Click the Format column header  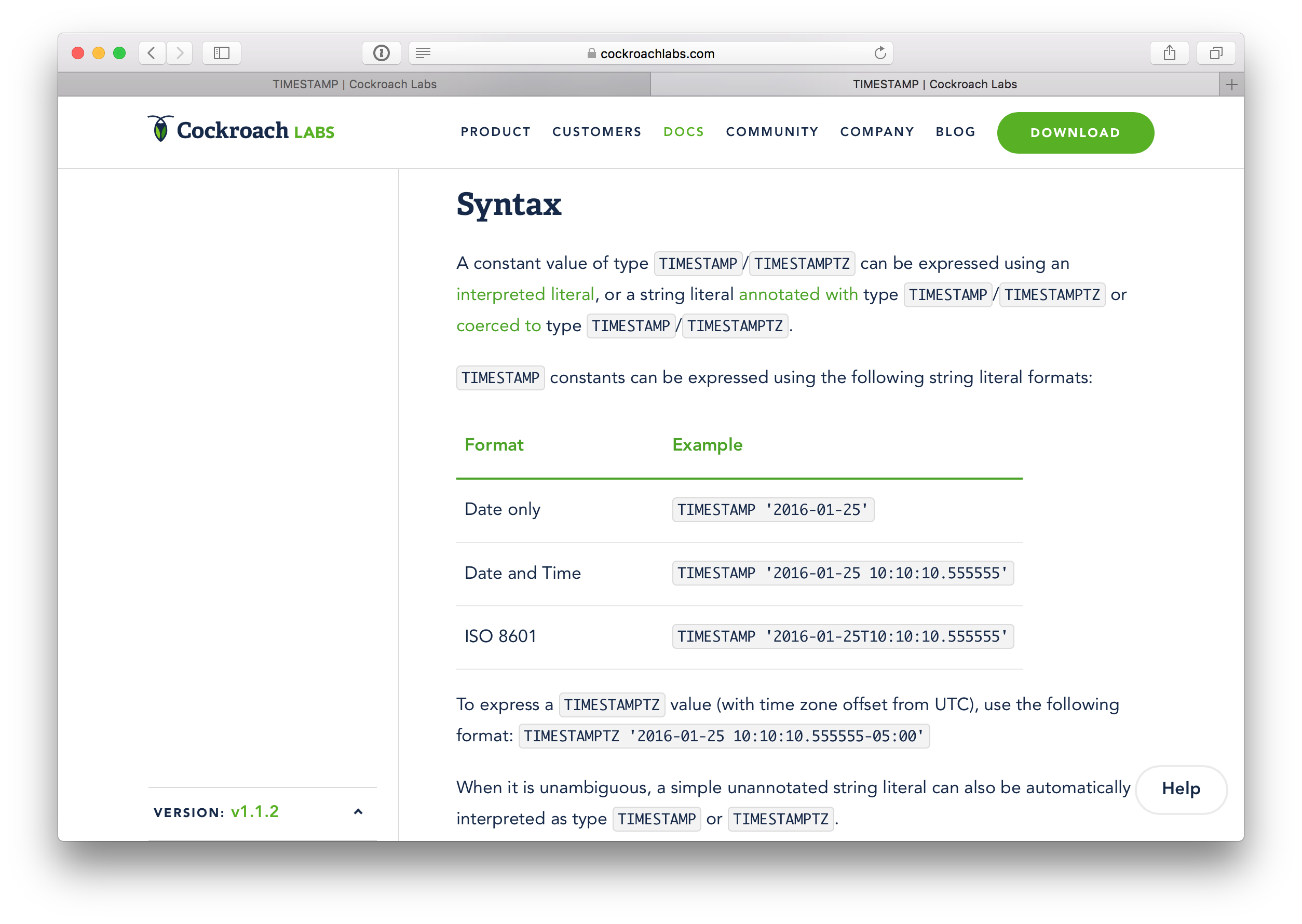(494, 445)
